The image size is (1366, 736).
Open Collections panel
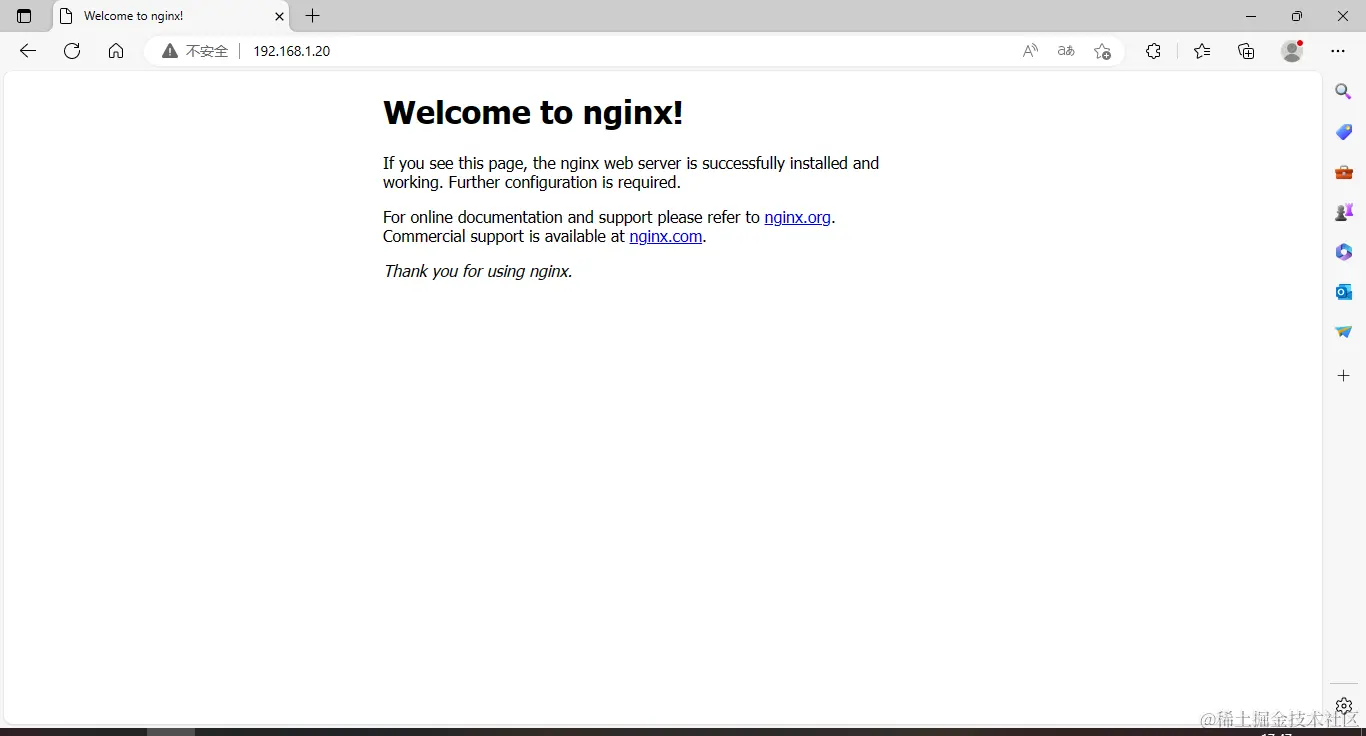(1246, 51)
